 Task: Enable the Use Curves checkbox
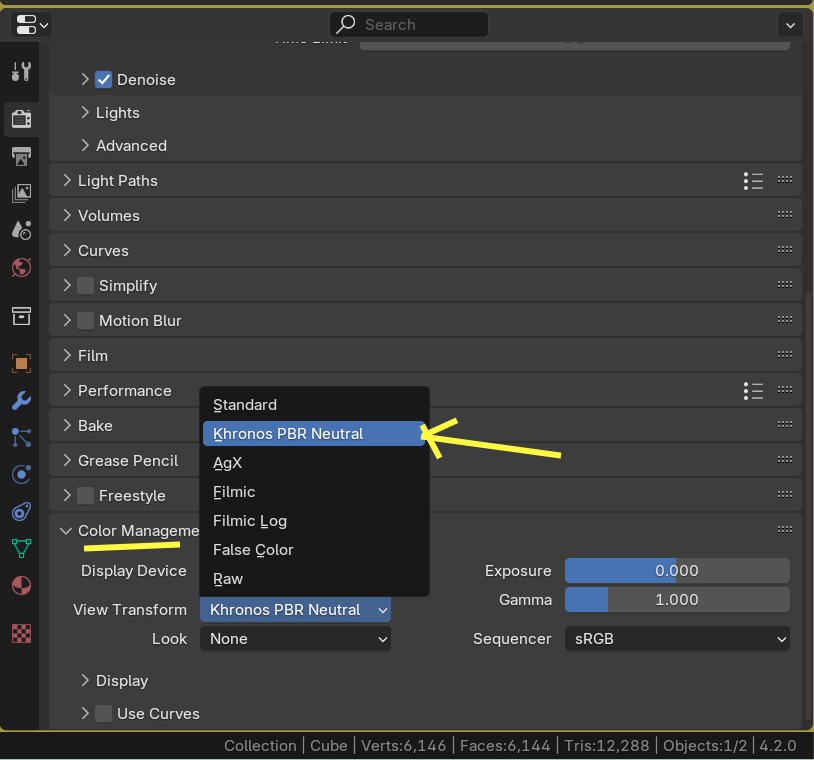(104, 714)
